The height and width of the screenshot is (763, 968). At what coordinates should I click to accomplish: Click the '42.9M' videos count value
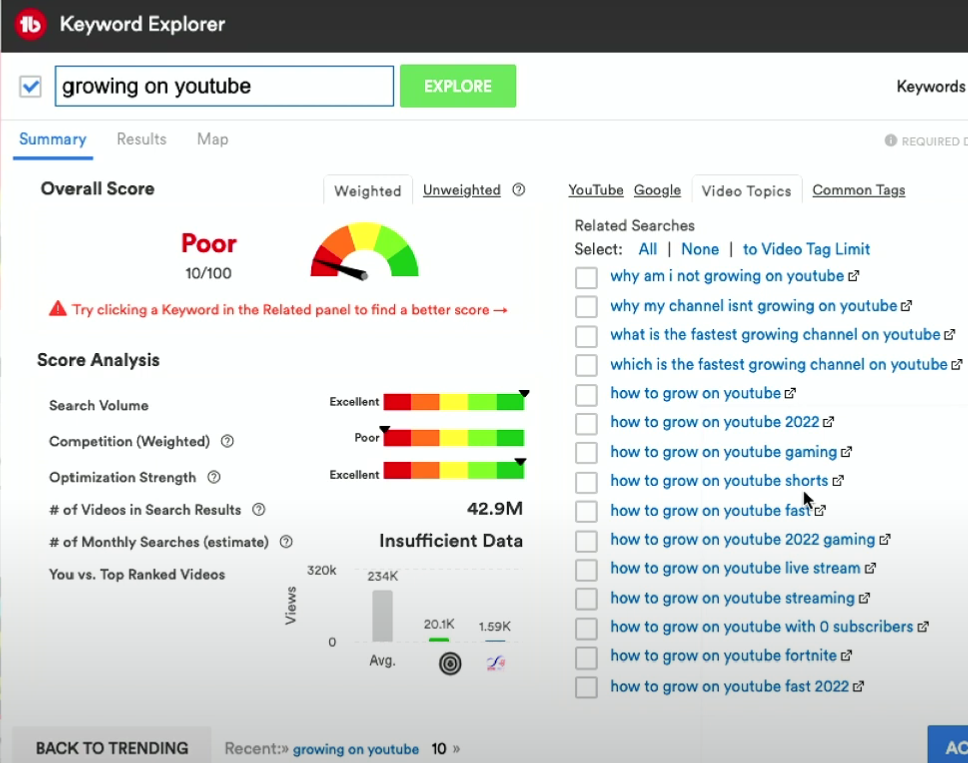tap(494, 509)
